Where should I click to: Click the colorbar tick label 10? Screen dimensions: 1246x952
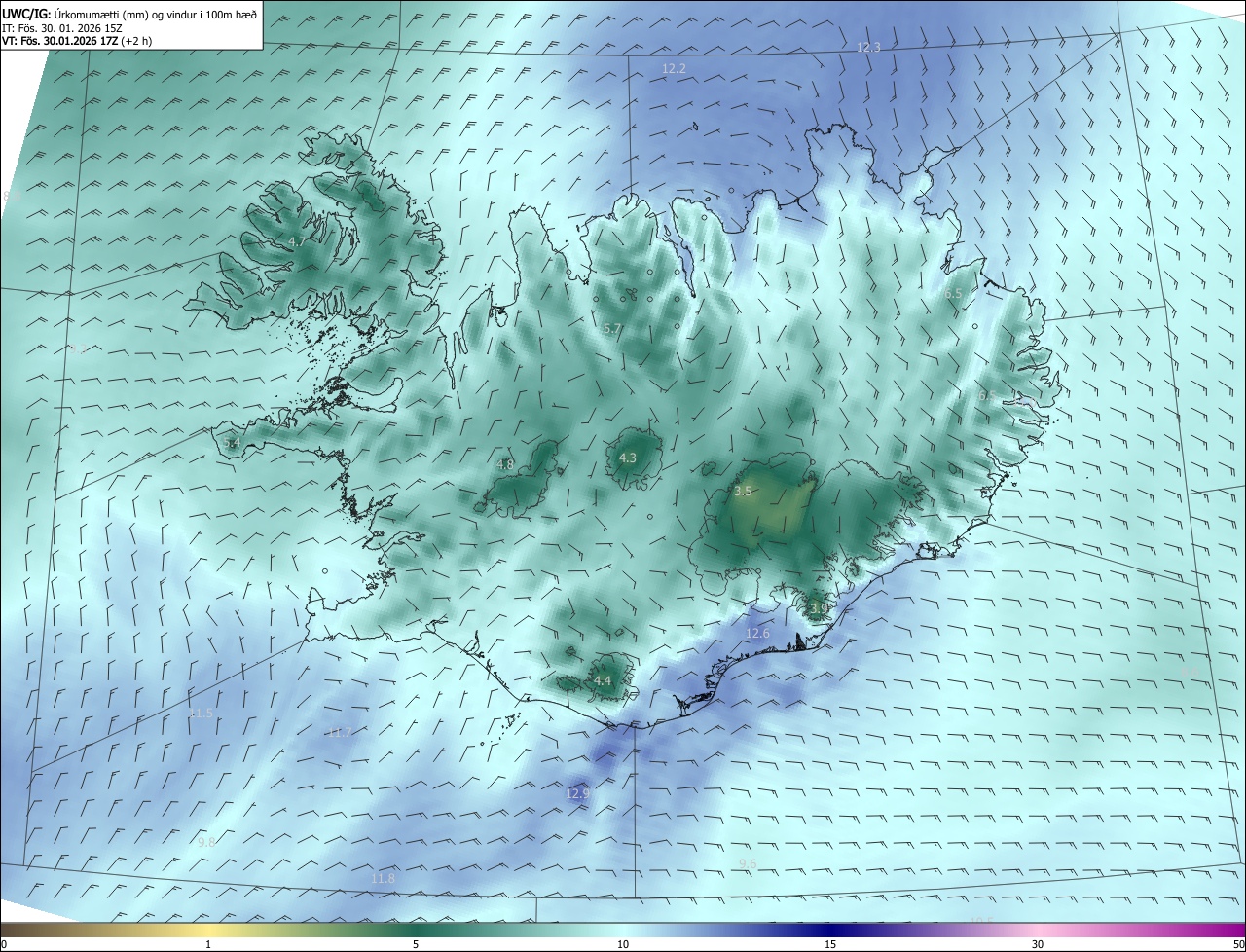623,945
